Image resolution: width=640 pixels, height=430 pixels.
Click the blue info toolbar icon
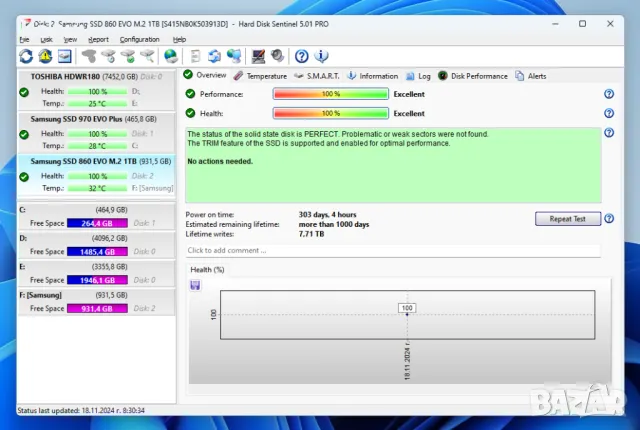click(320, 56)
